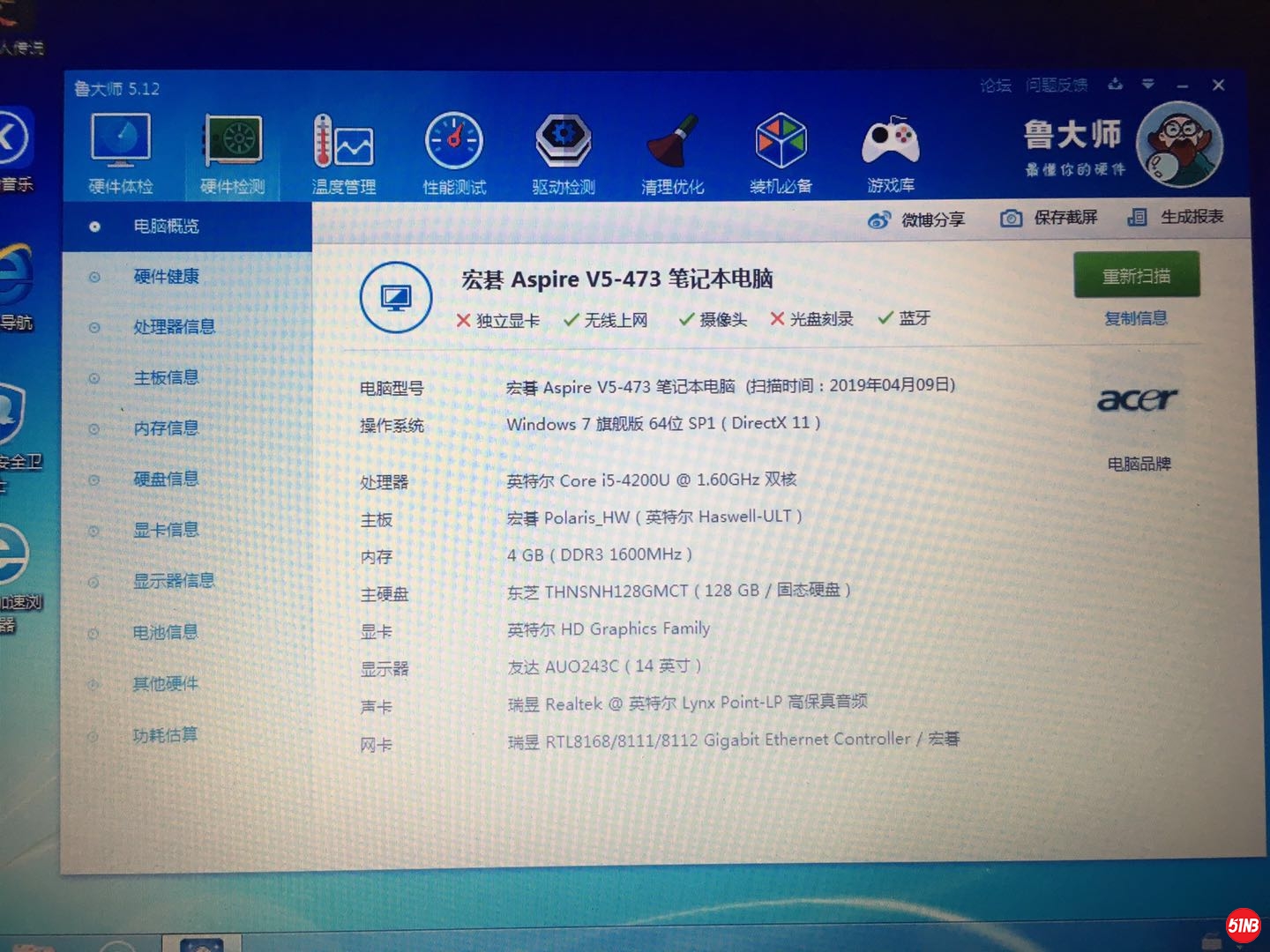Click the 清理优化 cleanup broom icon

[x=672, y=152]
